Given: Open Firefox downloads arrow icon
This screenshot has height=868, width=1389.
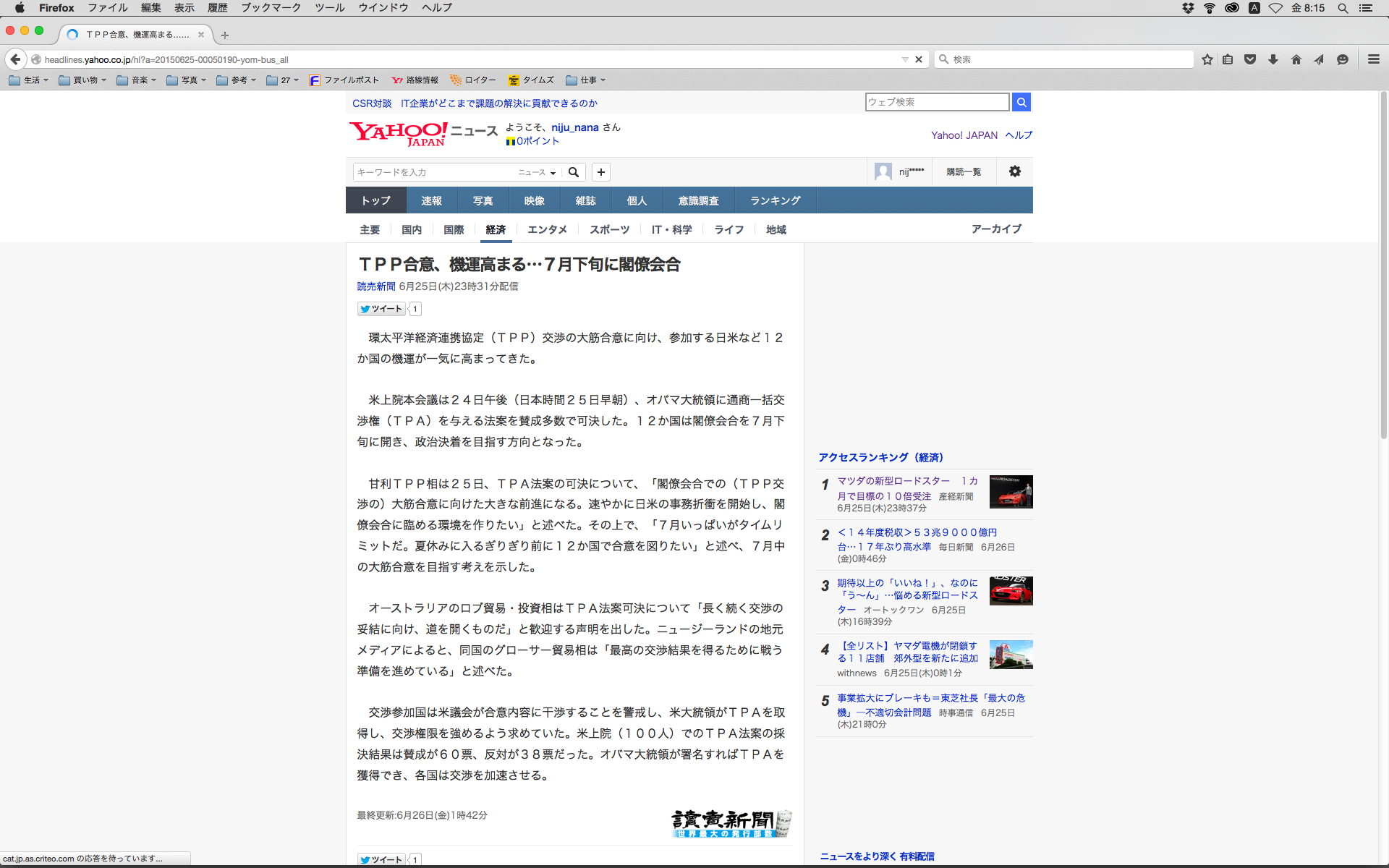Looking at the screenshot, I should coord(1273,59).
